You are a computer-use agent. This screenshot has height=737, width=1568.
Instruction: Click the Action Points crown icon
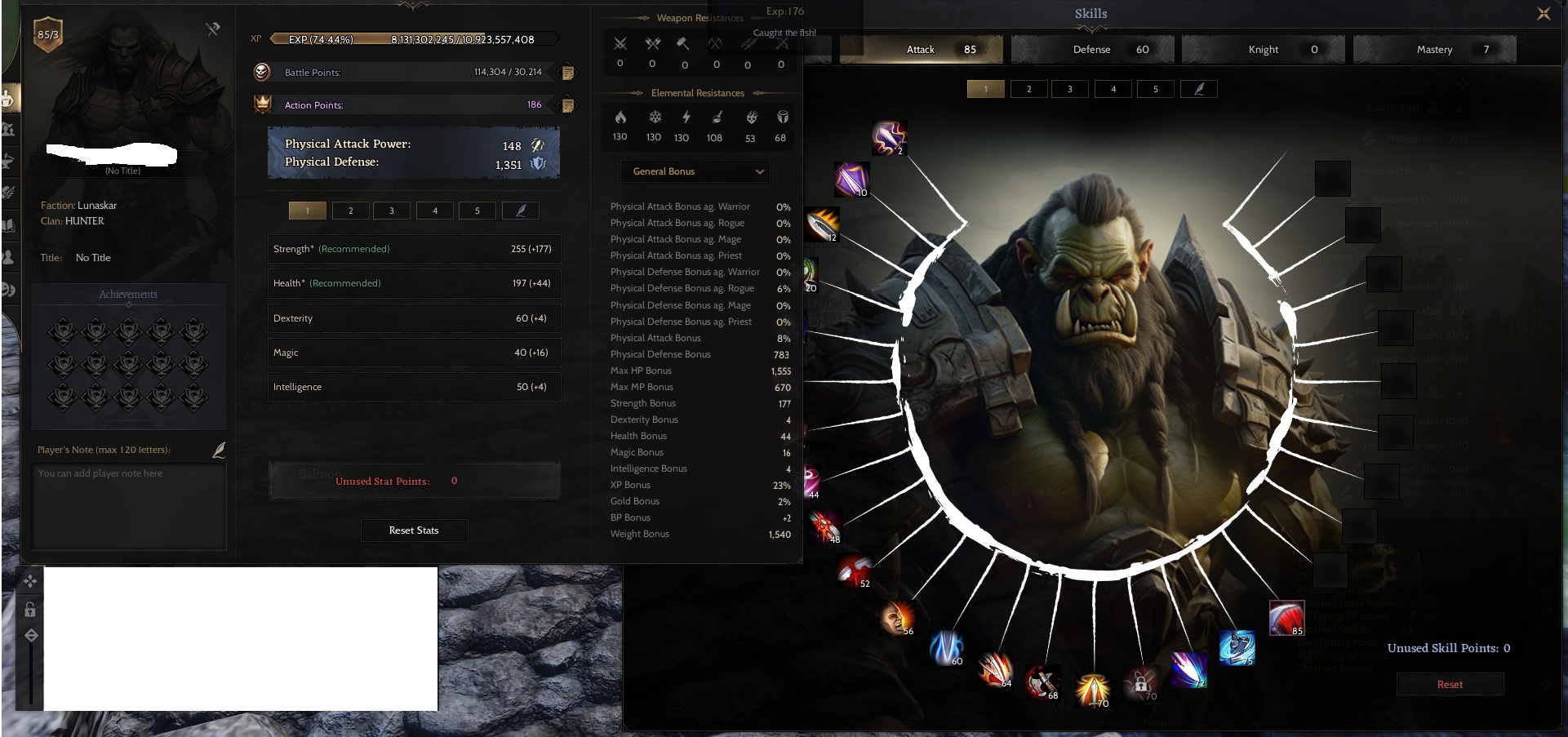(x=262, y=104)
